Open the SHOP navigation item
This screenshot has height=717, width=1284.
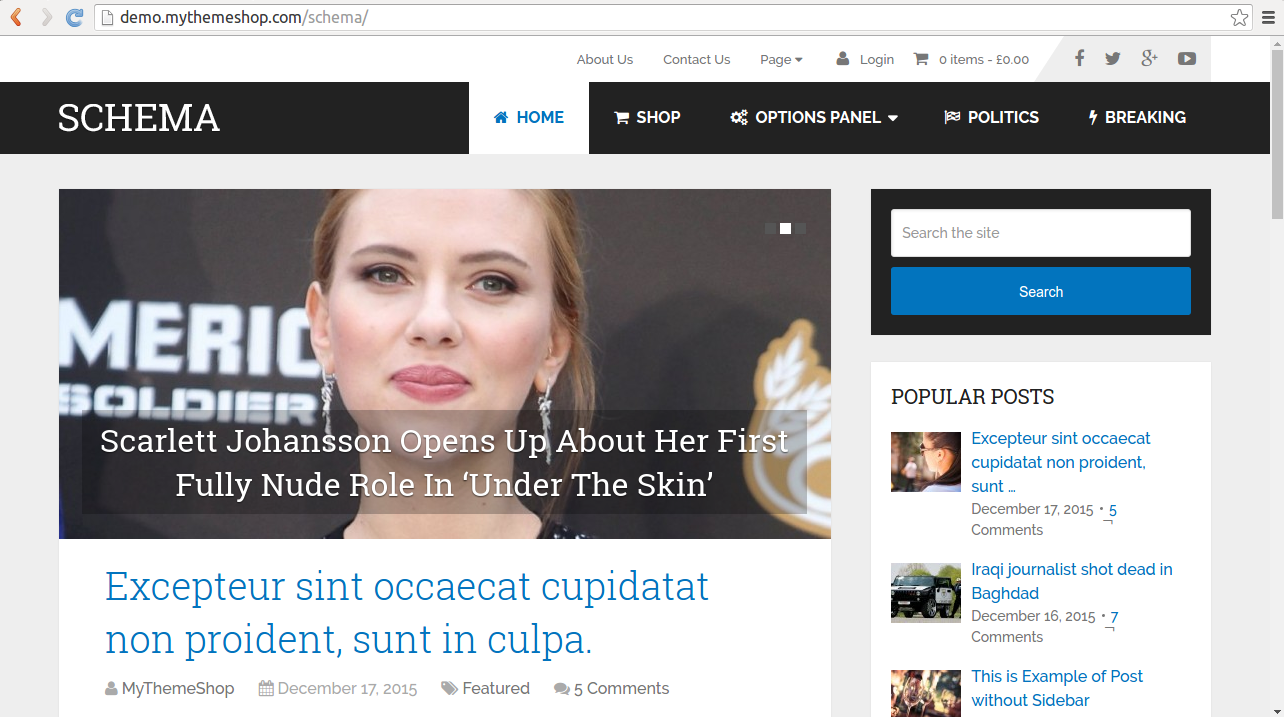click(647, 118)
